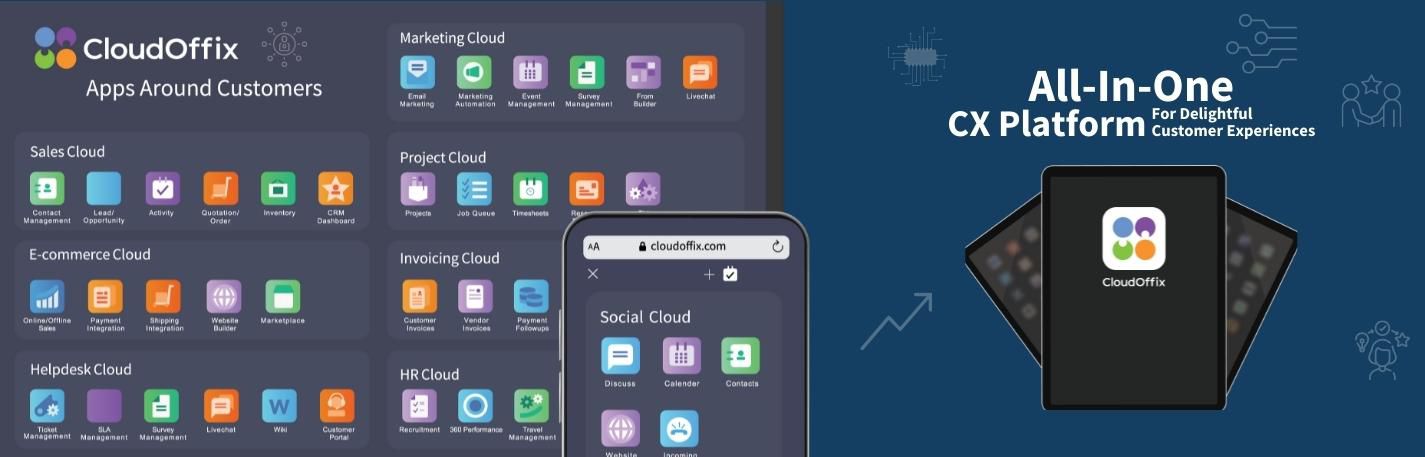Image resolution: width=1425 pixels, height=457 pixels.
Task: Open Event Management app icon
Action: point(531,72)
